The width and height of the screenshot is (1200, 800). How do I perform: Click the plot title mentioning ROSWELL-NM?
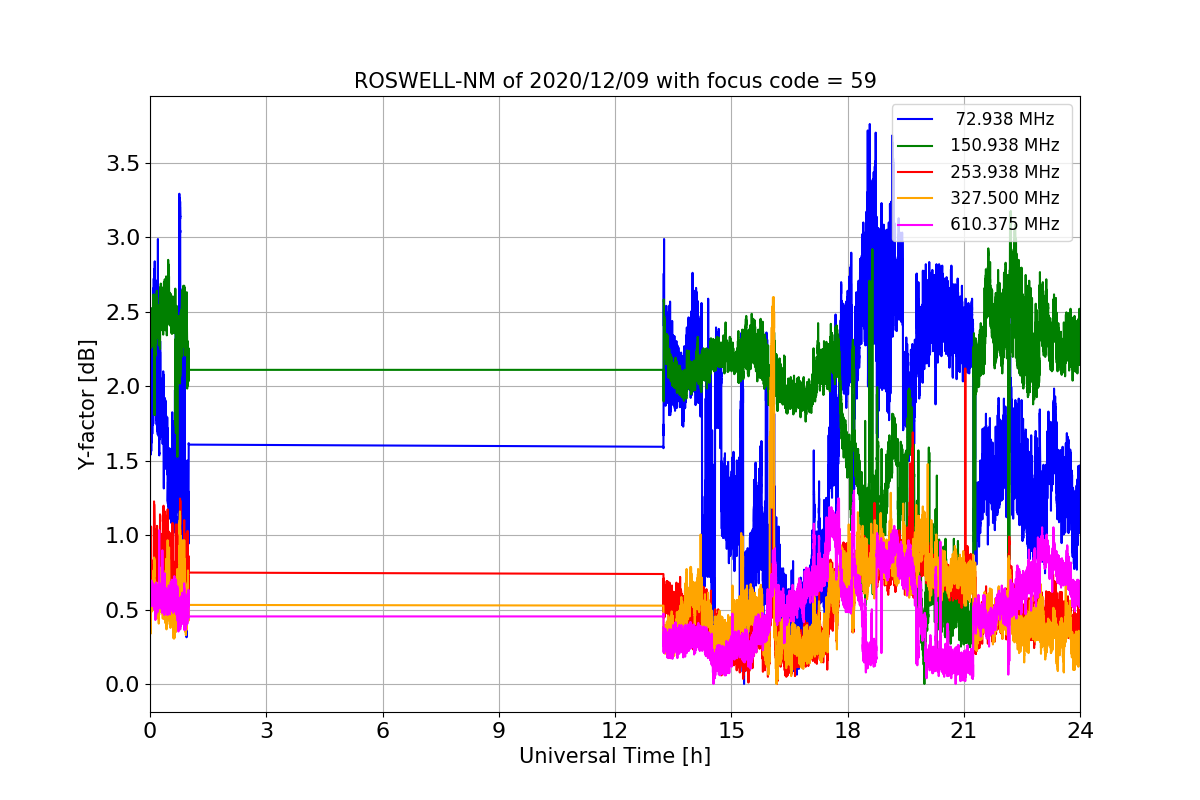[x=615, y=81]
